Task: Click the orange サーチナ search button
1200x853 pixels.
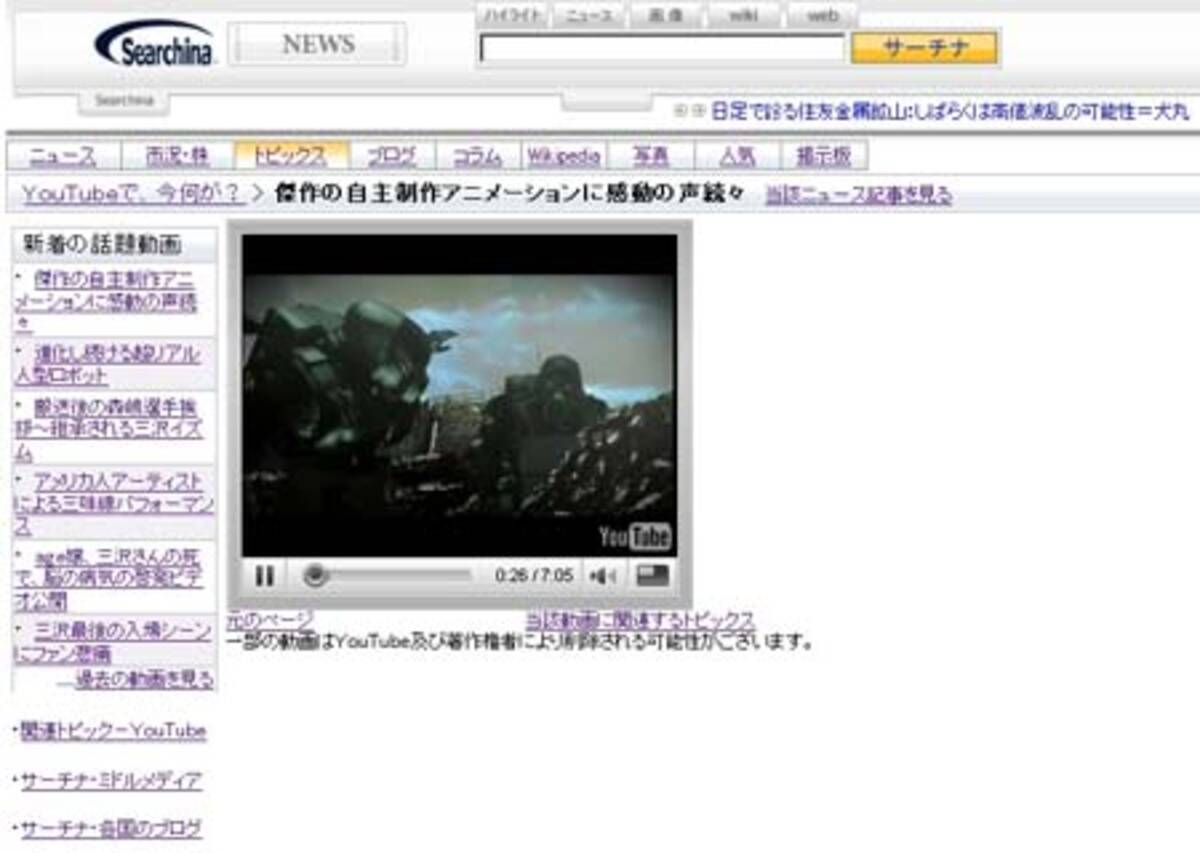Action: (925, 48)
